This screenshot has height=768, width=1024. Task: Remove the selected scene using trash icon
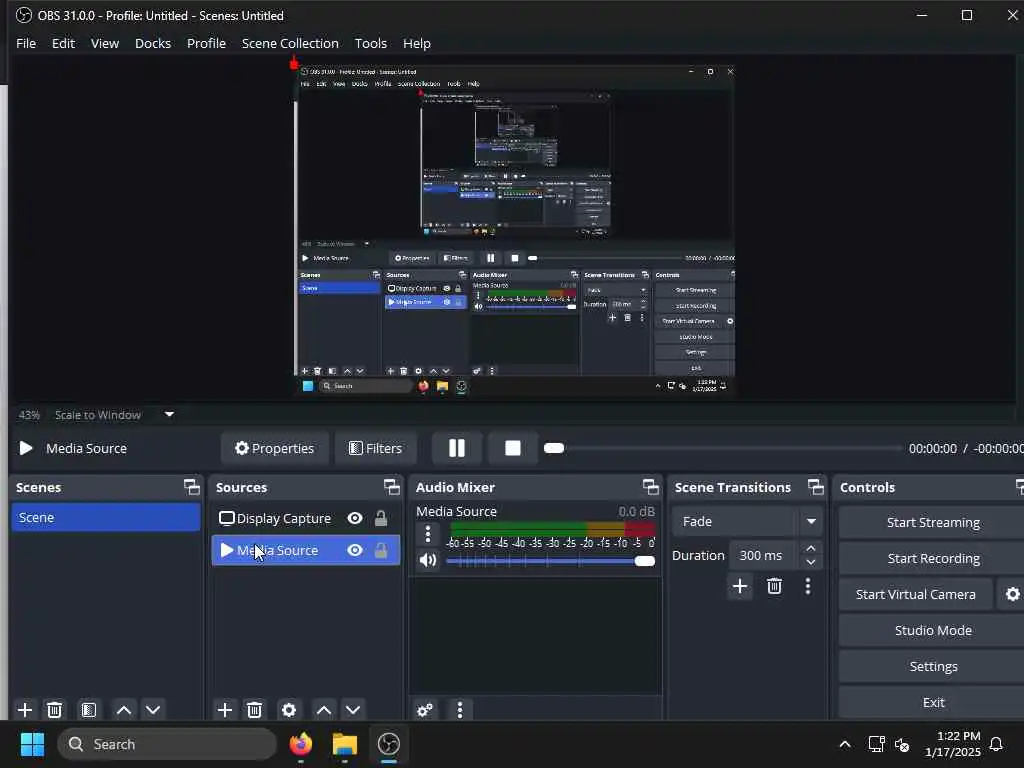coord(55,710)
